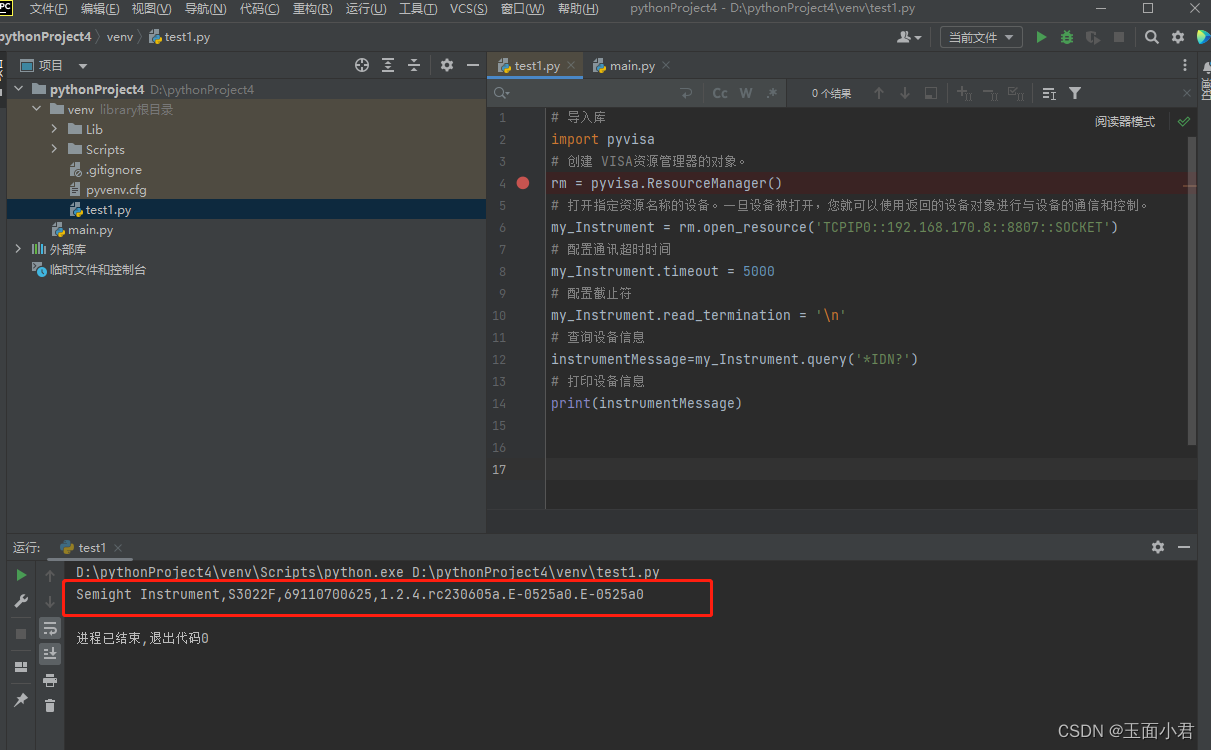Expand the Lib folder
Viewport: 1211px width, 750px height.
coord(55,129)
